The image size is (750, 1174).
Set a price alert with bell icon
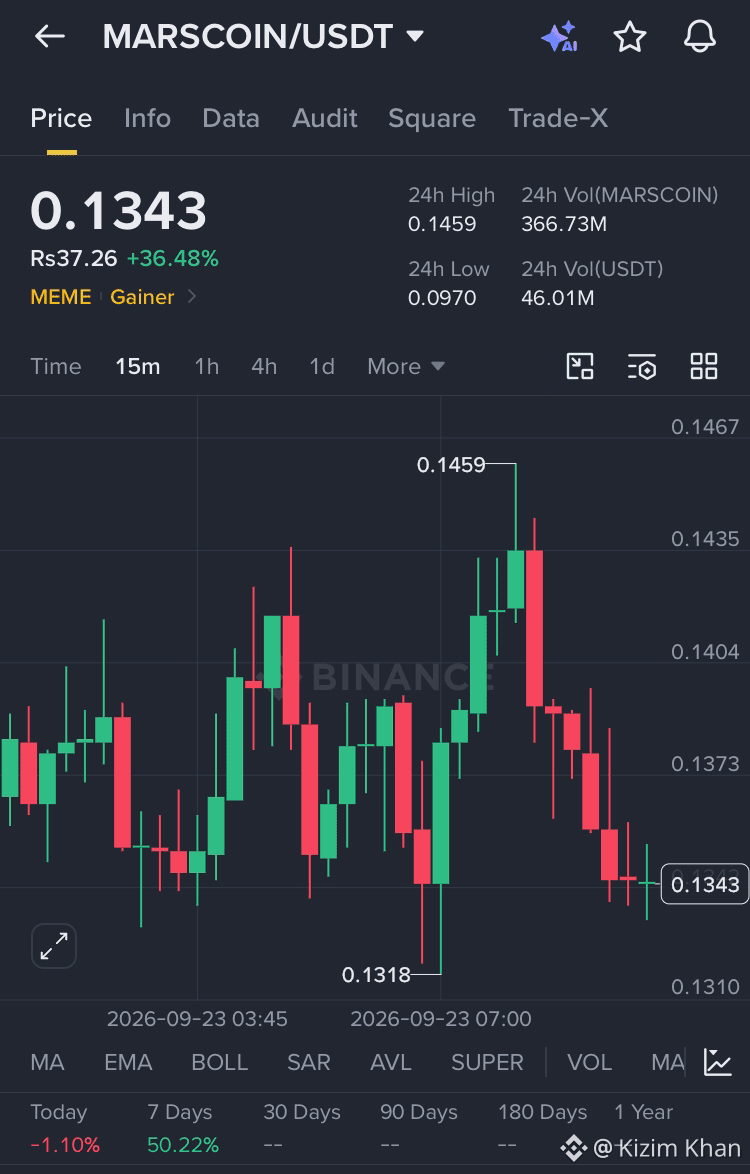click(700, 37)
